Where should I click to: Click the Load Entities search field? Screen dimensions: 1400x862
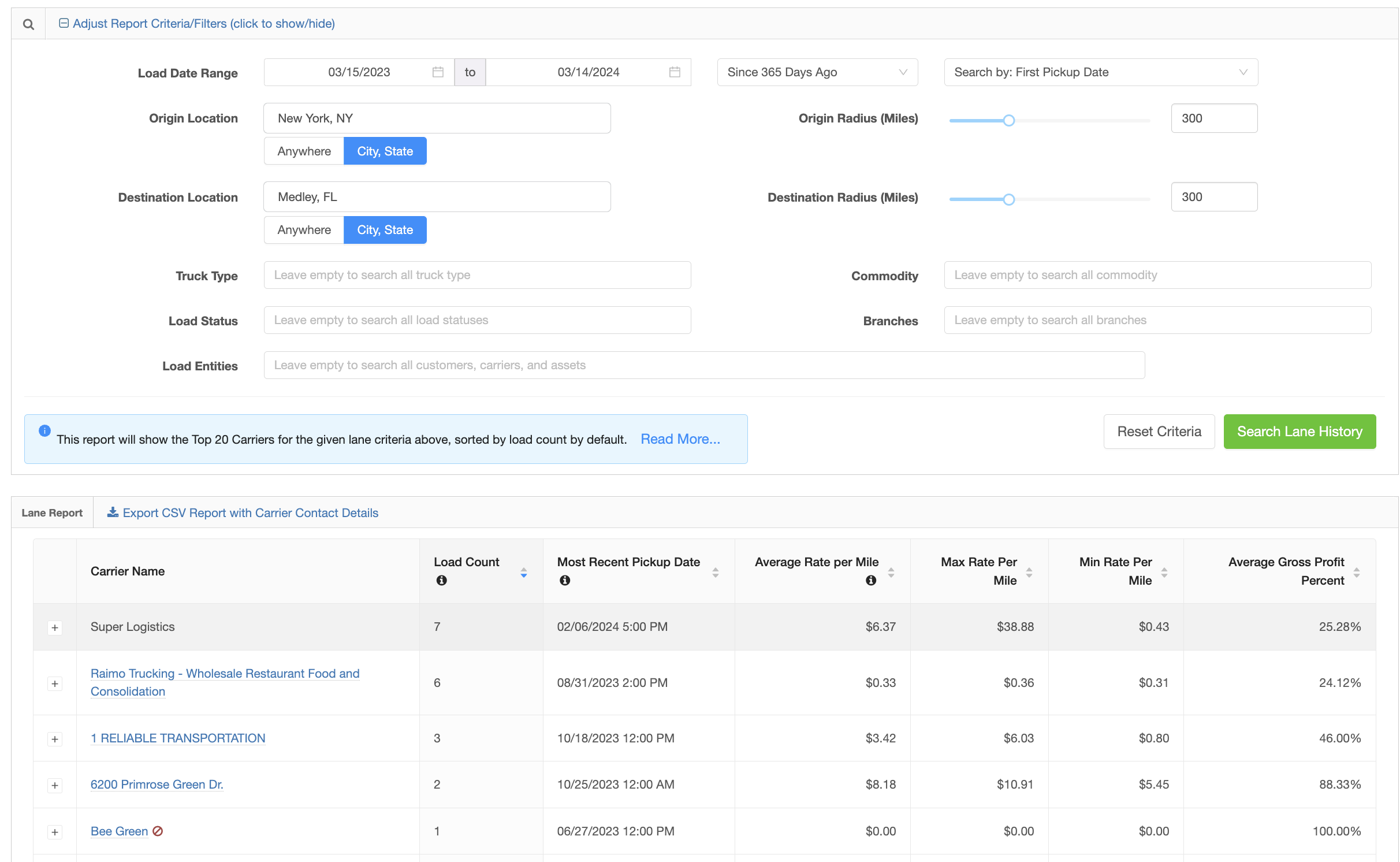tap(704, 365)
